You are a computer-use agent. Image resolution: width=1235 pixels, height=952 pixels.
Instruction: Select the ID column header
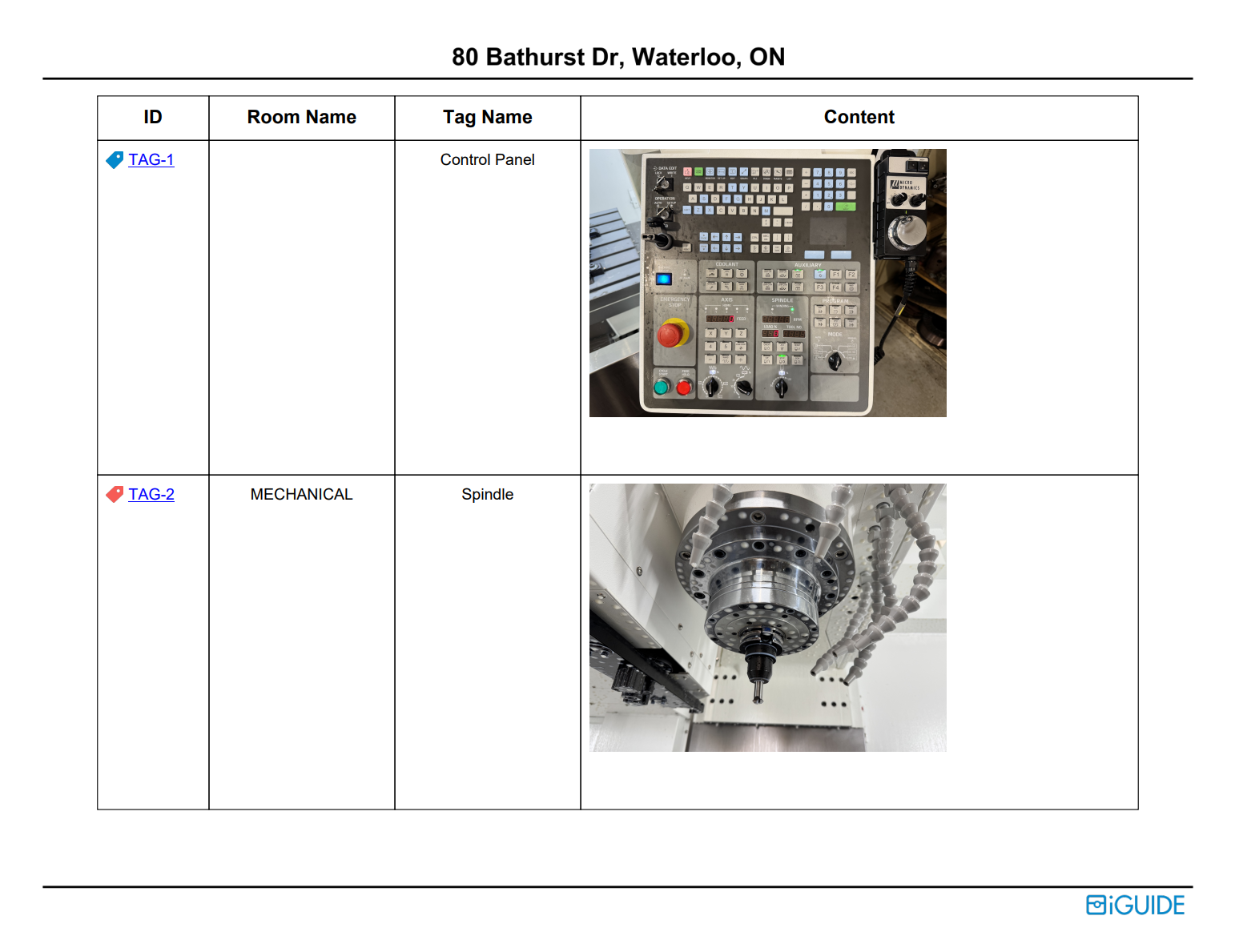[153, 118]
